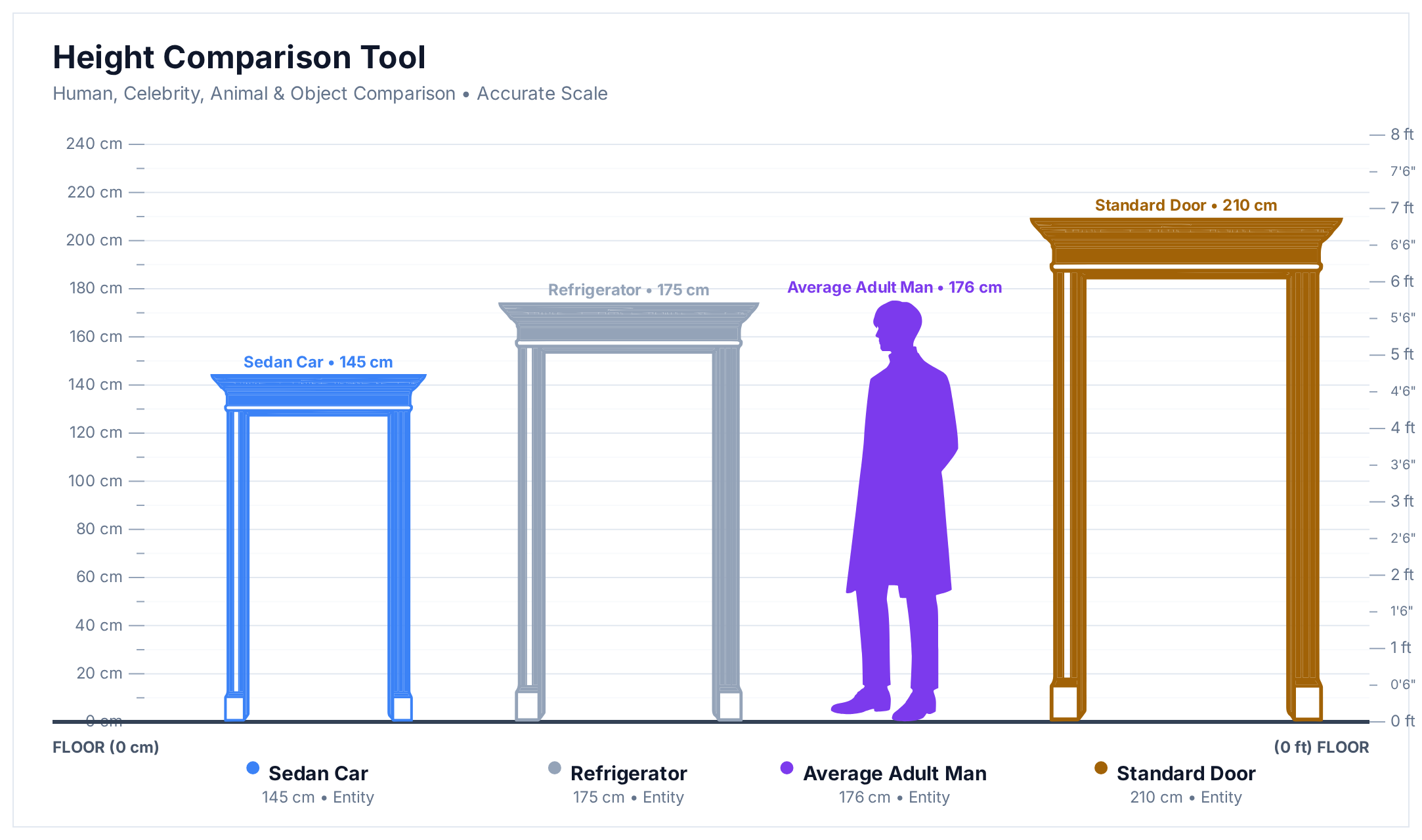Image resolution: width=1422 pixels, height=840 pixels.
Task: Click the 4 ft axis label
Action: tap(1402, 428)
